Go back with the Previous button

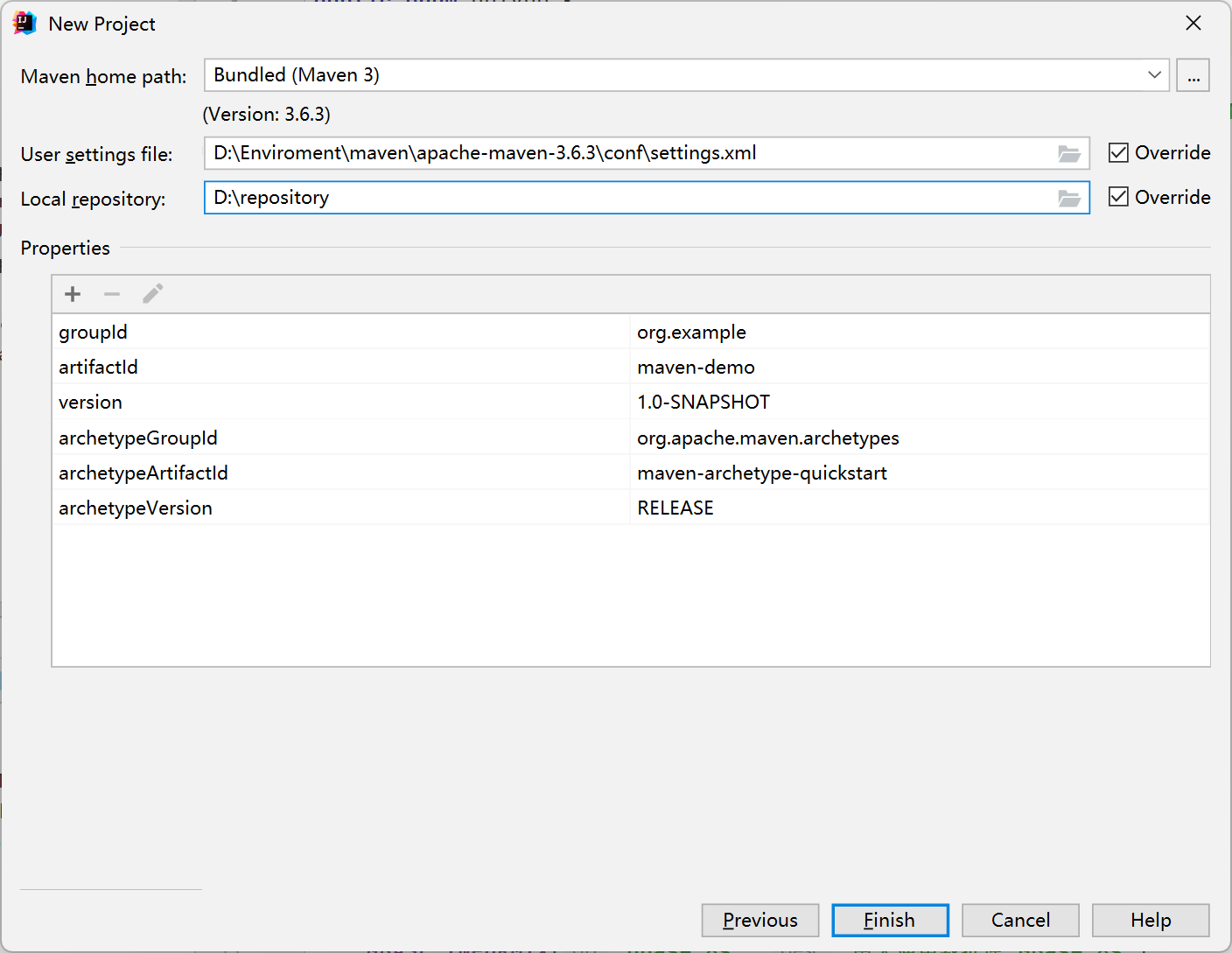(759, 921)
